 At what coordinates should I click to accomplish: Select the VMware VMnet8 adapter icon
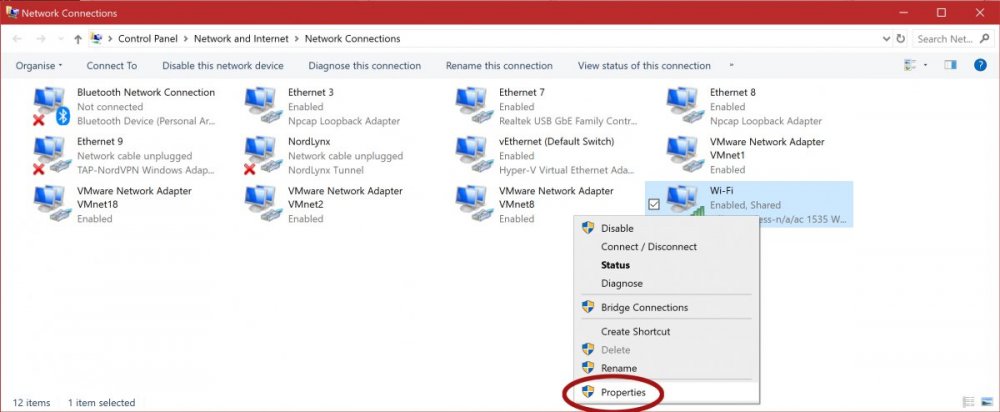click(x=474, y=204)
